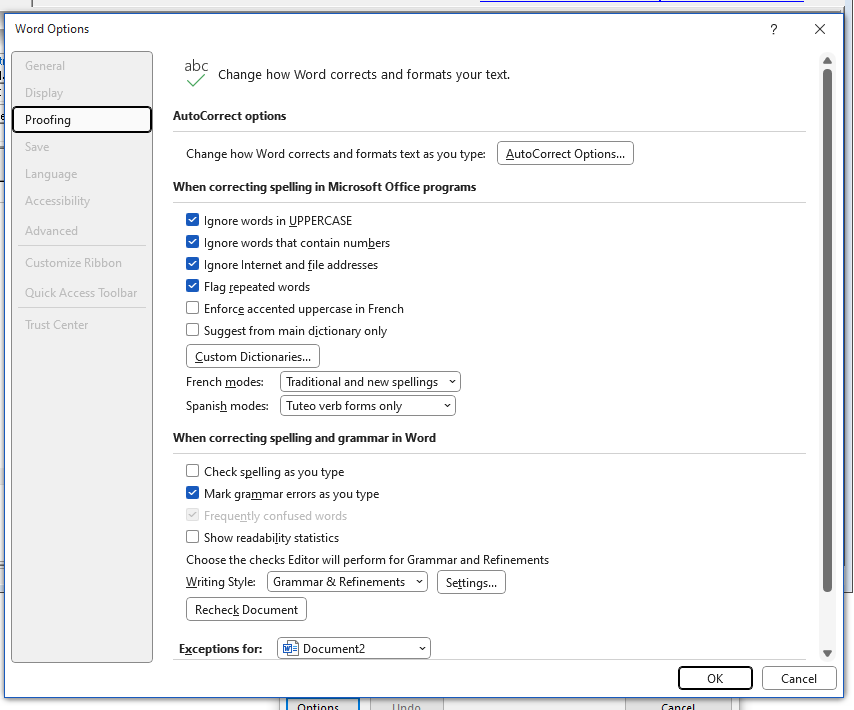Click the vertical scrollbar thumb
The width and height of the screenshot is (854, 710).
click(827, 330)
